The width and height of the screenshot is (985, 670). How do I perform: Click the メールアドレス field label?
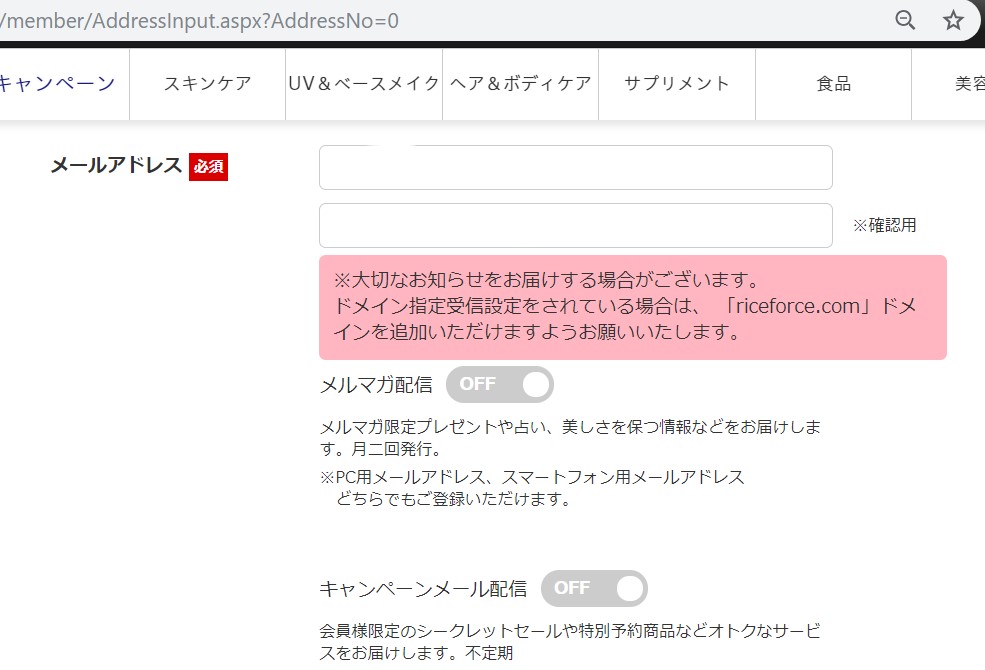[116, 166]
